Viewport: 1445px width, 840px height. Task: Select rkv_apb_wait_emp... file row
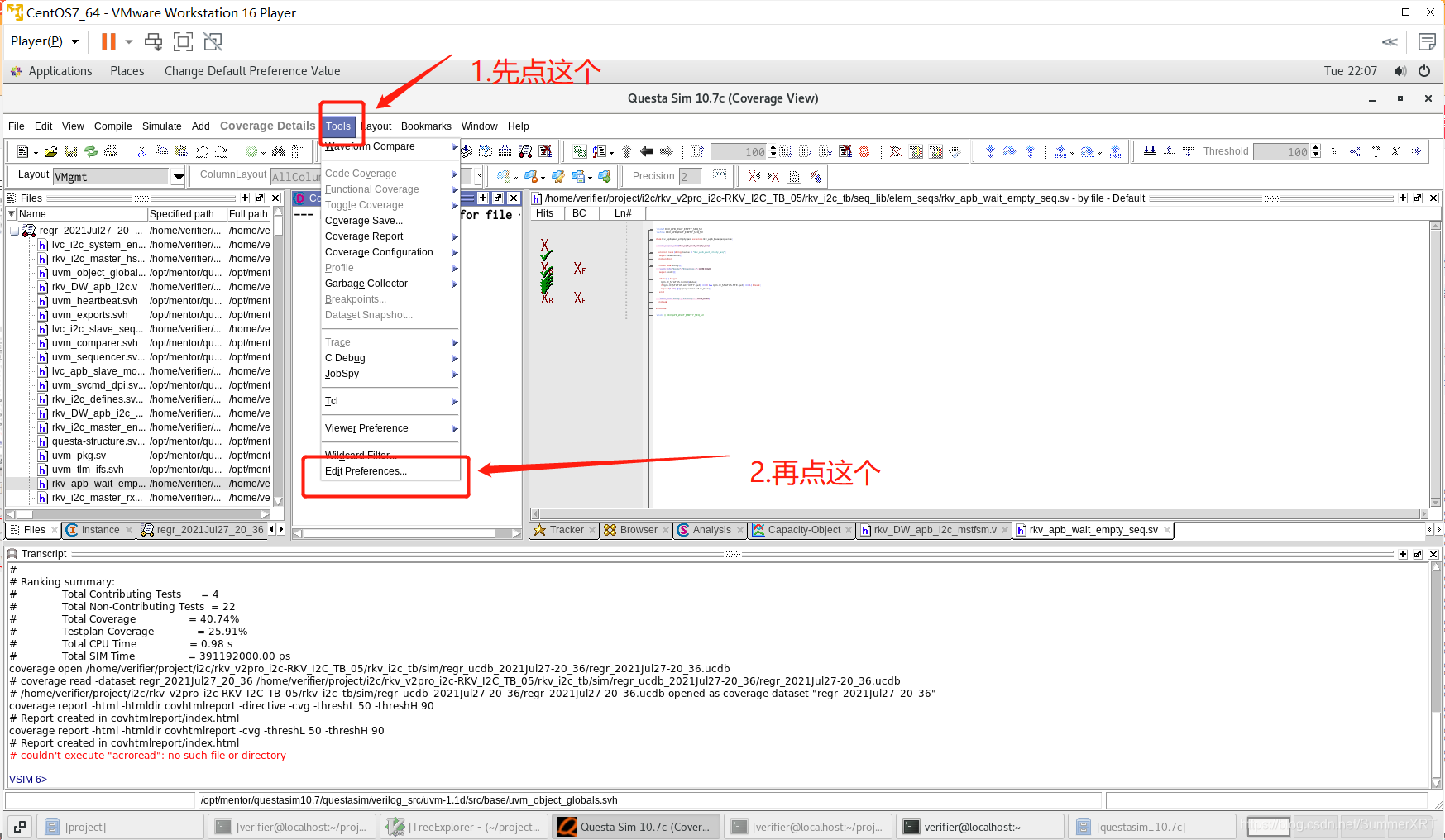(139, 484)
